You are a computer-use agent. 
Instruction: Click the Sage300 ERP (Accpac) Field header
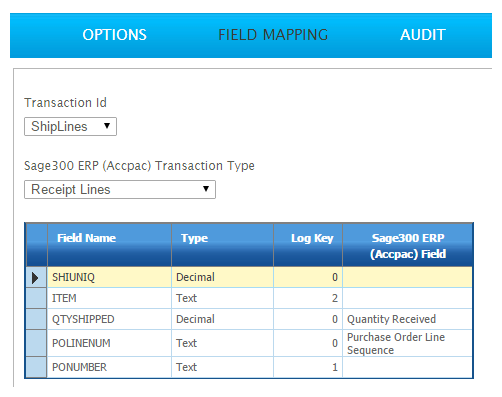pyautogui.click(x=407, y=245)
